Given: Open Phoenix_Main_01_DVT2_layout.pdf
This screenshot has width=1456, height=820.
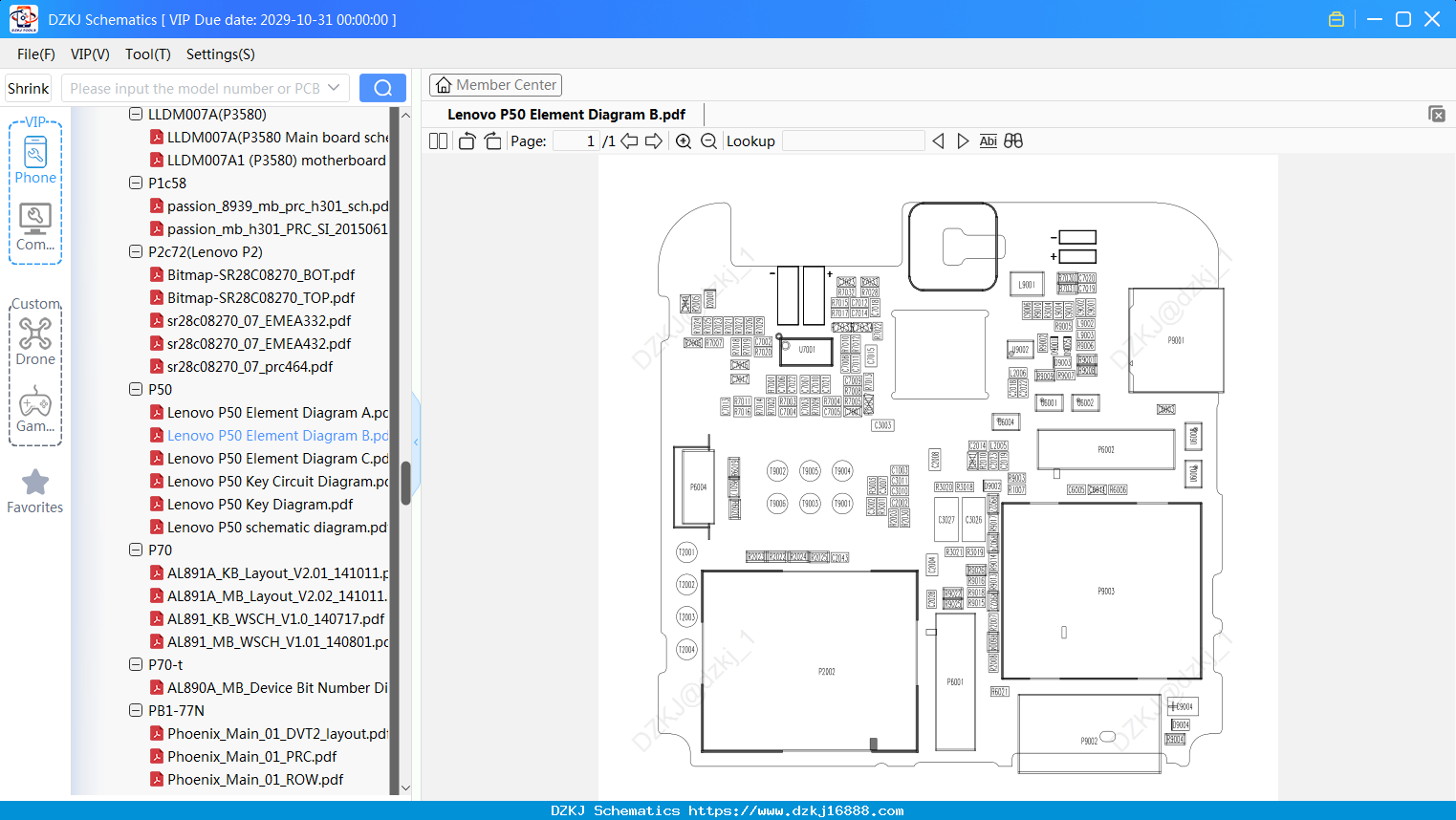Looking at the screenshot, I should click(x=277, y=734).
